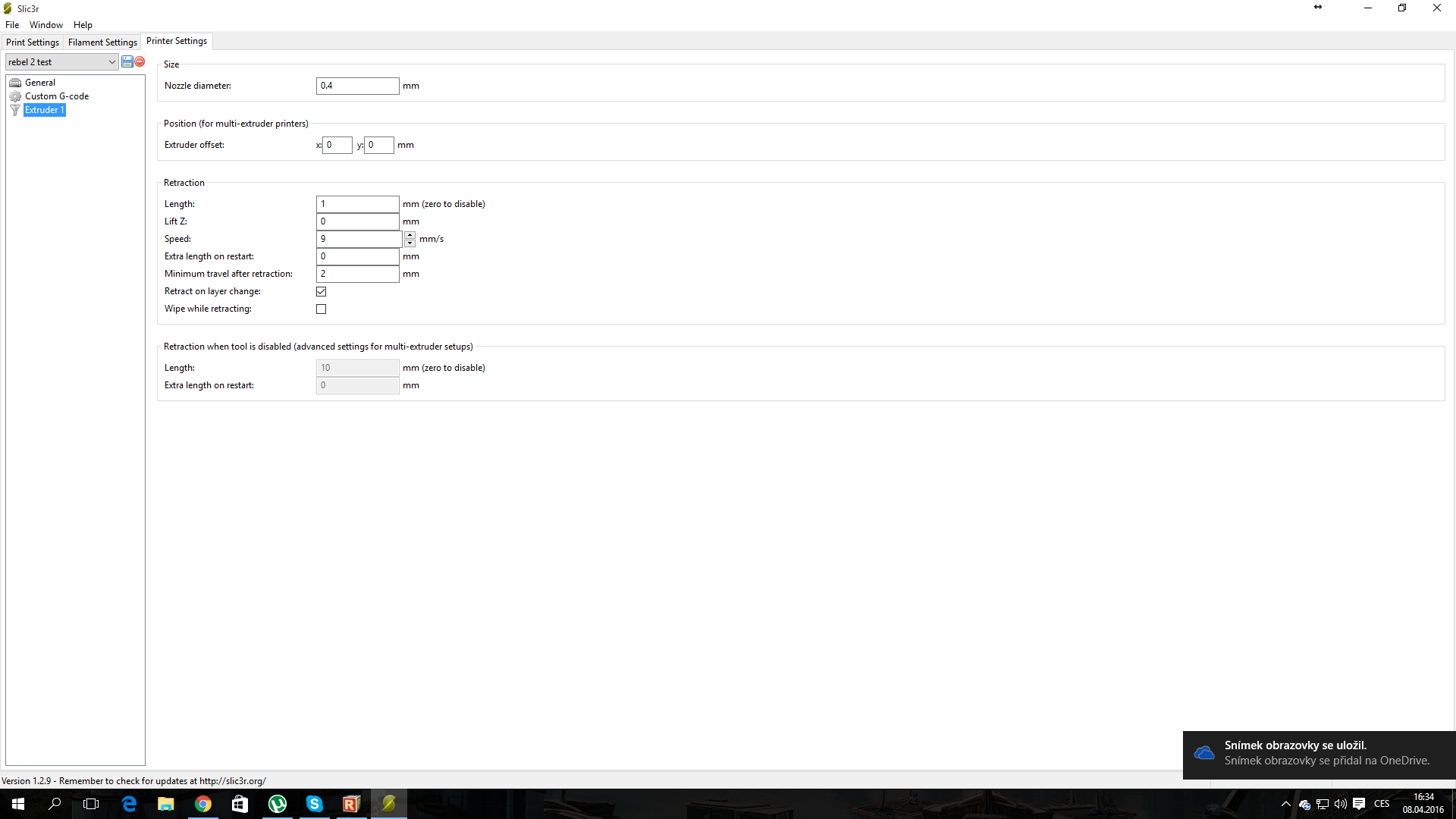Switch to the Filament Settings tab

click(x=102, y=42)
